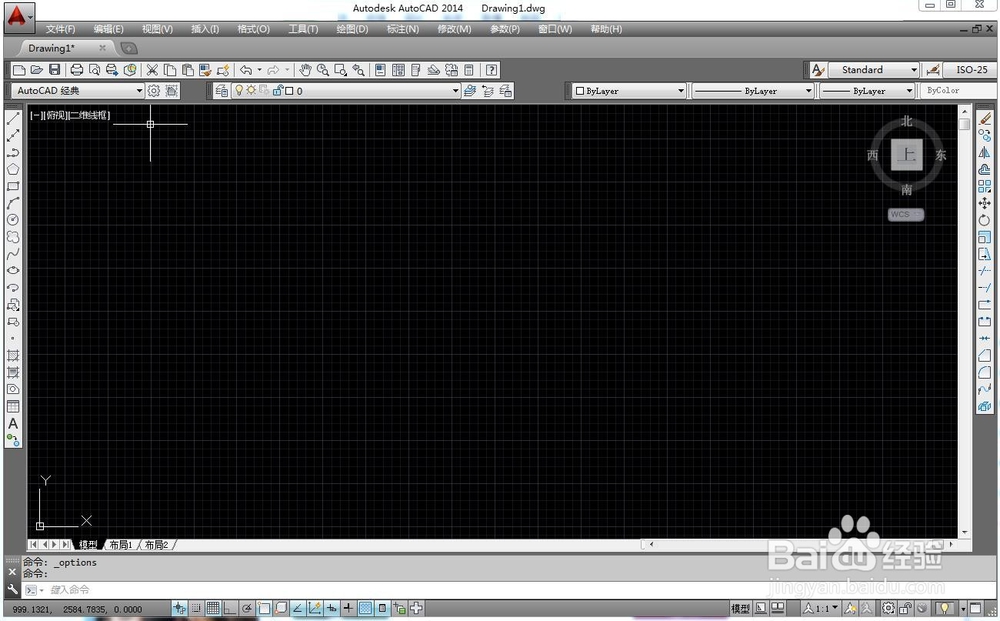Image resolution: width=1000 pixels, height=621 pixels.
Task: Open the Standard text style dropdown
Action: 874,70
